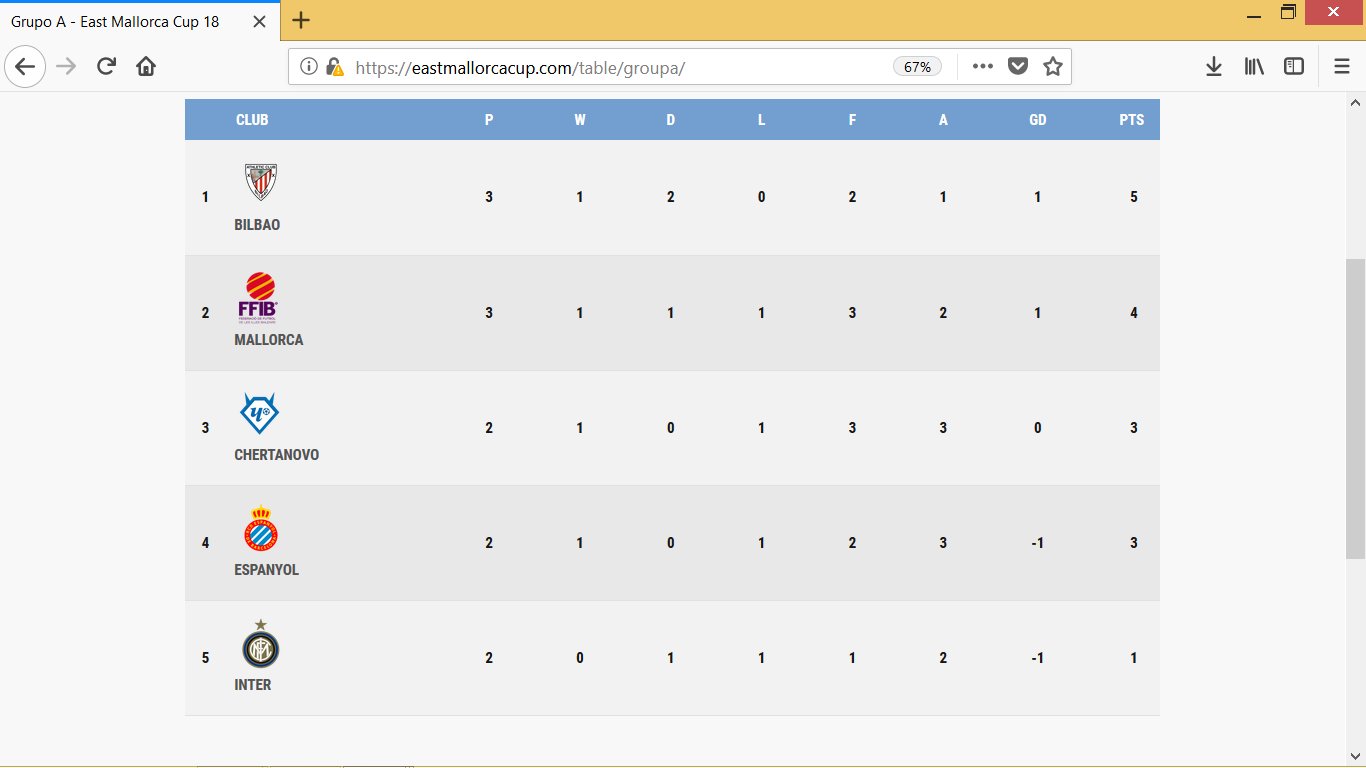Save page to Pocket

(x=1018, y=67)
